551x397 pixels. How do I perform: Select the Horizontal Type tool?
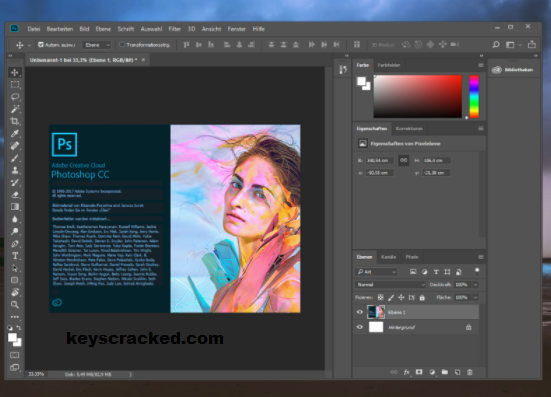(15, 256)
